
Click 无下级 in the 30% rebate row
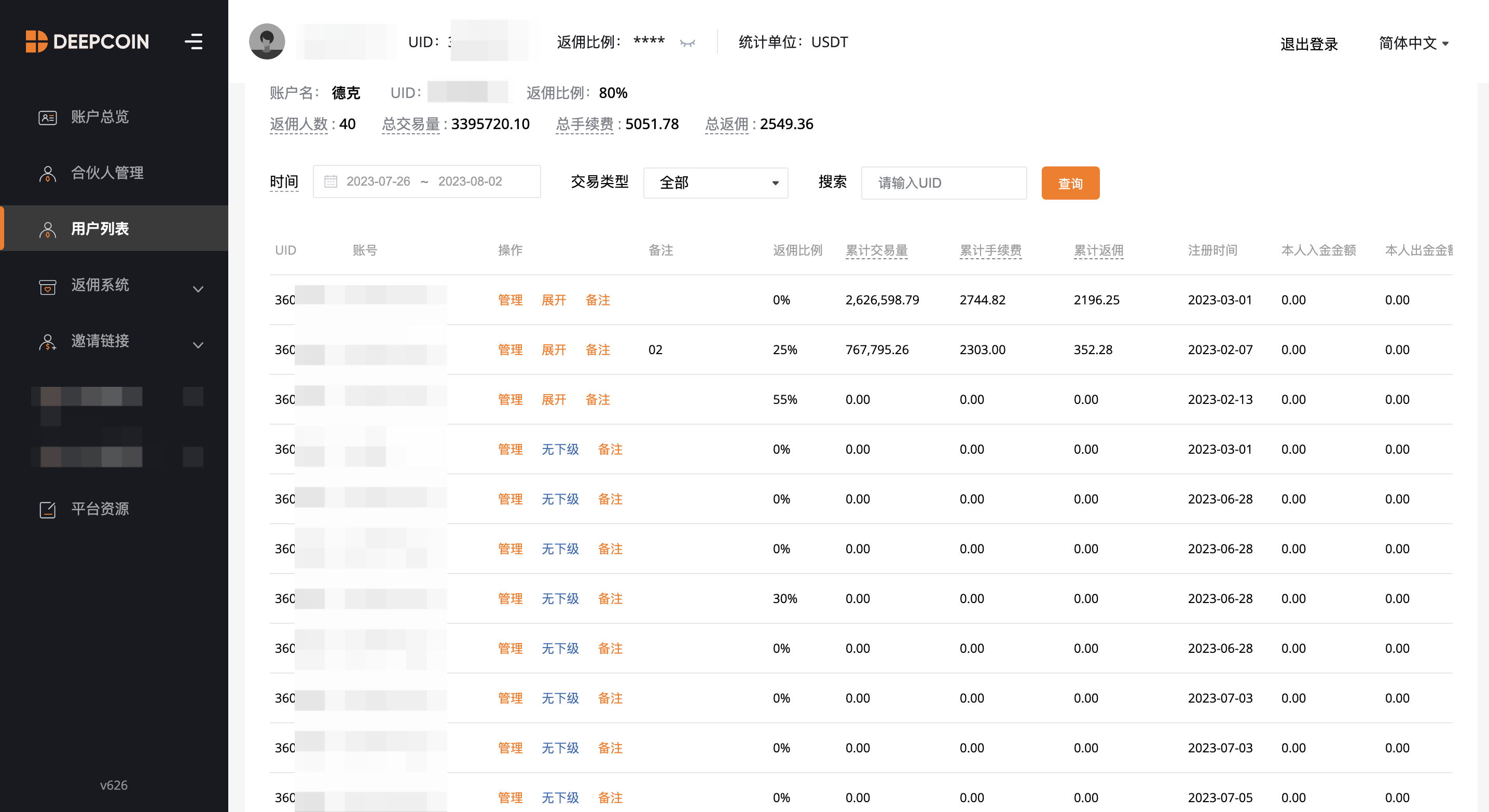pos(560,599)
